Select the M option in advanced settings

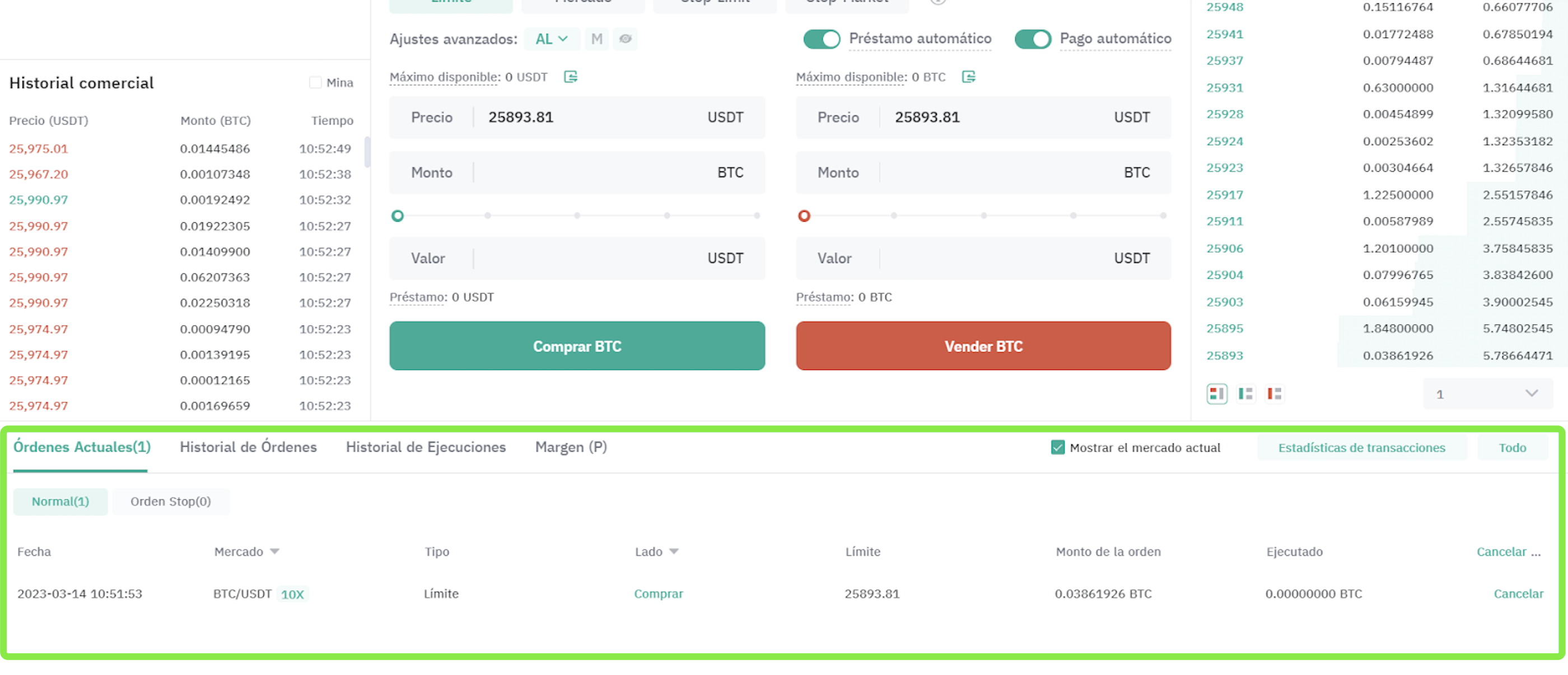(x=596, y=39)
